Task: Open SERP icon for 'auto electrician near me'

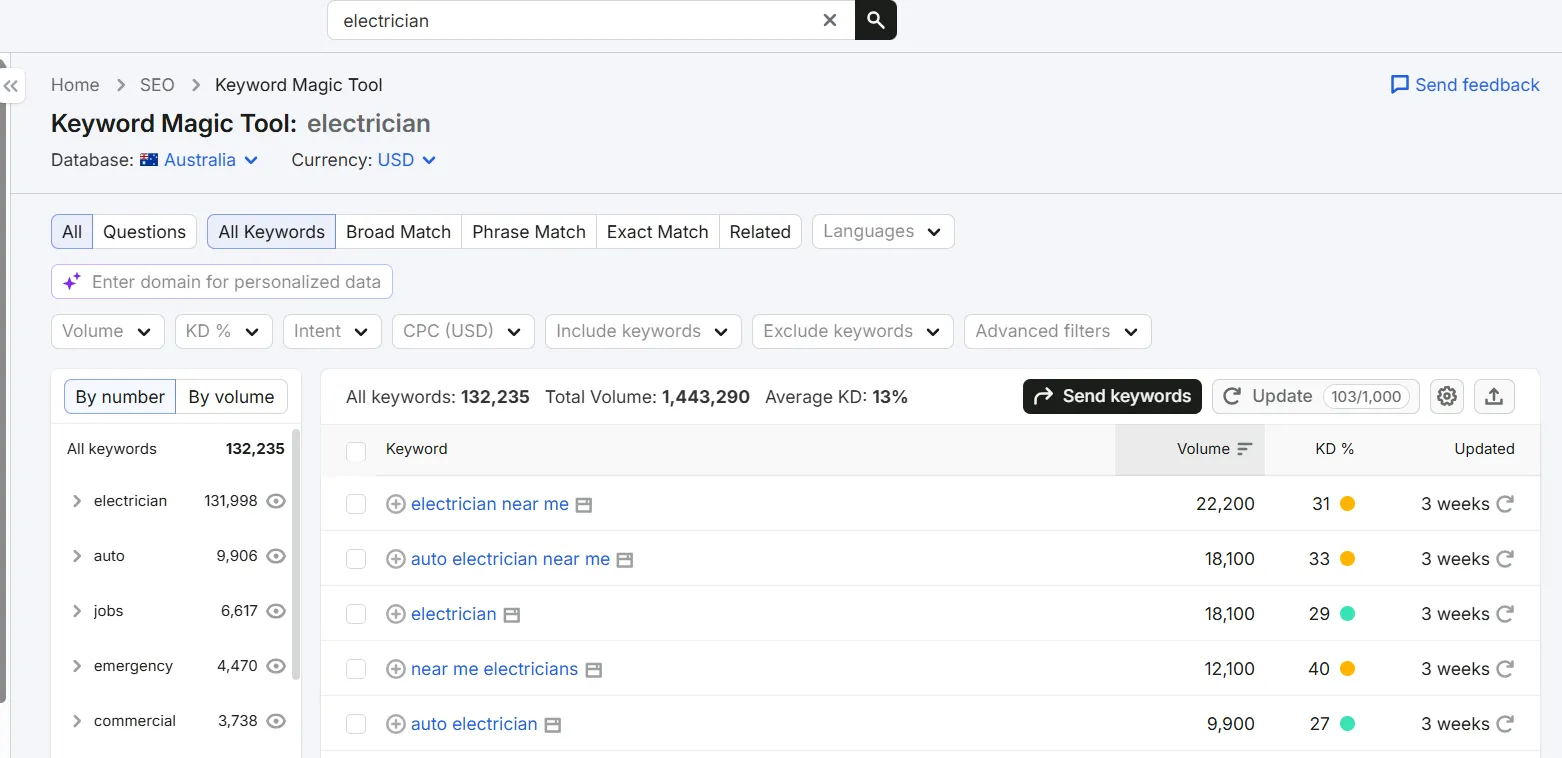Action: (625, 560)
